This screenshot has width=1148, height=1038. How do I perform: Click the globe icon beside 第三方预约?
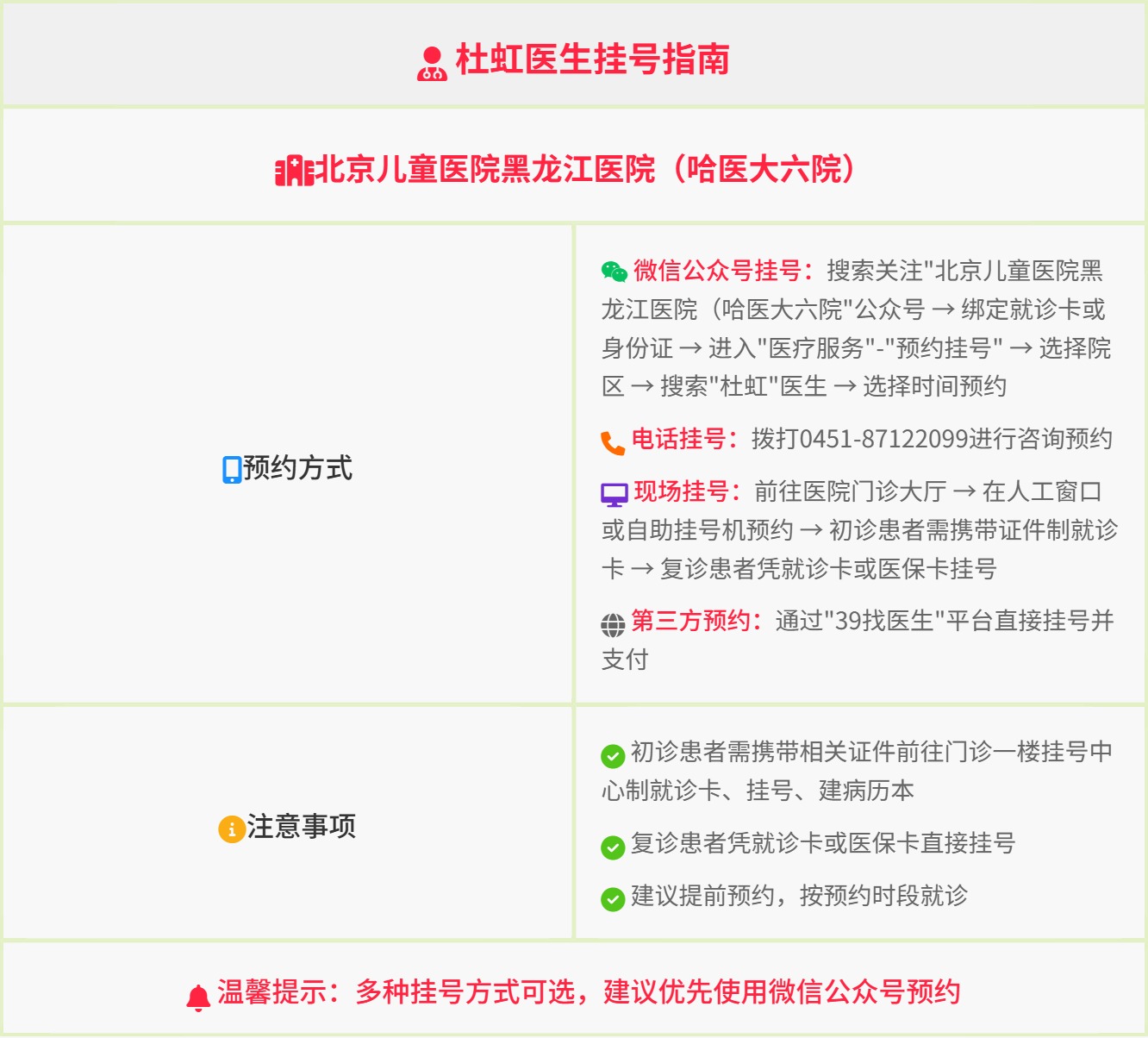[x=613, y=624]
